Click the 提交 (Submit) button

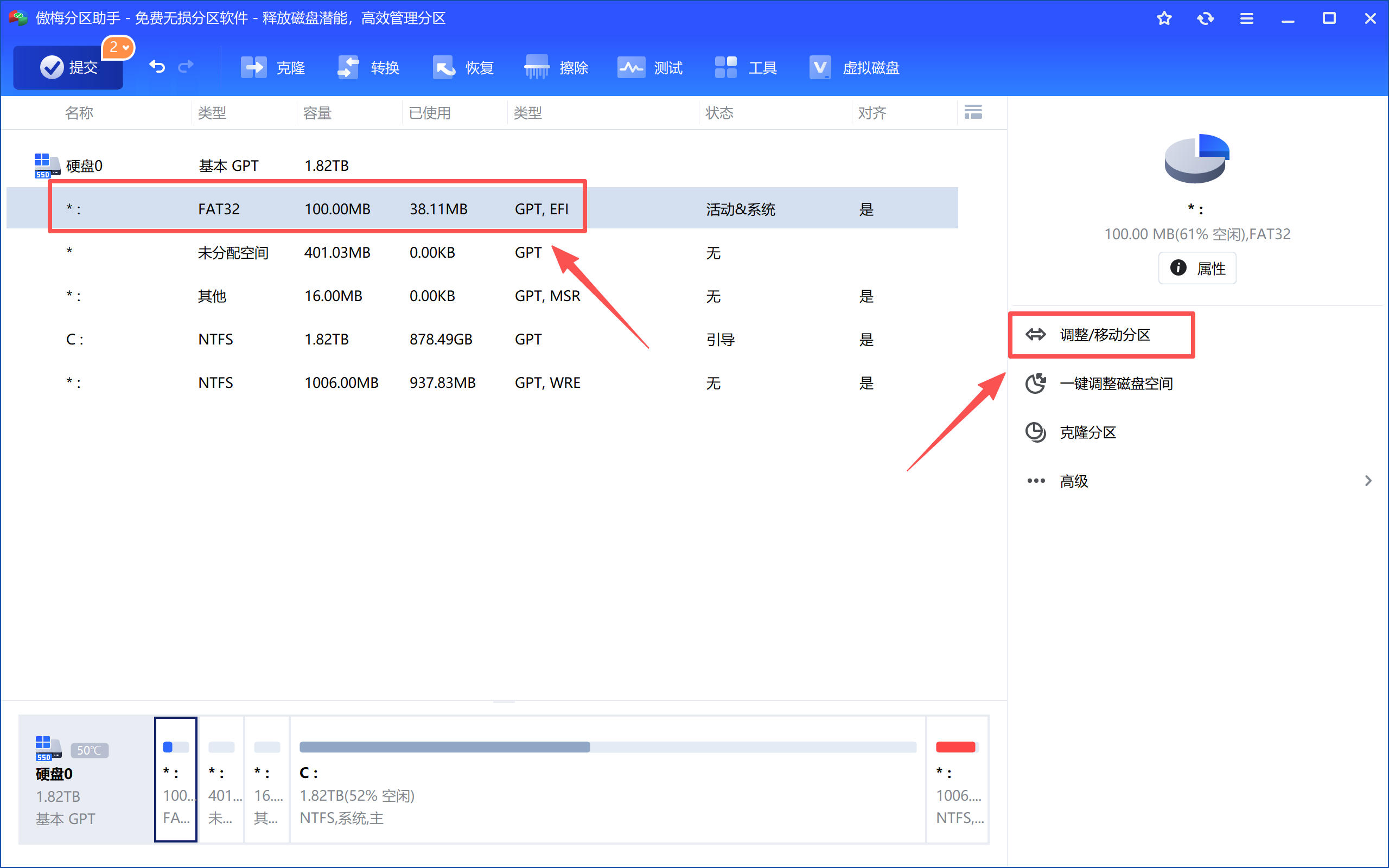click(68, 68)
